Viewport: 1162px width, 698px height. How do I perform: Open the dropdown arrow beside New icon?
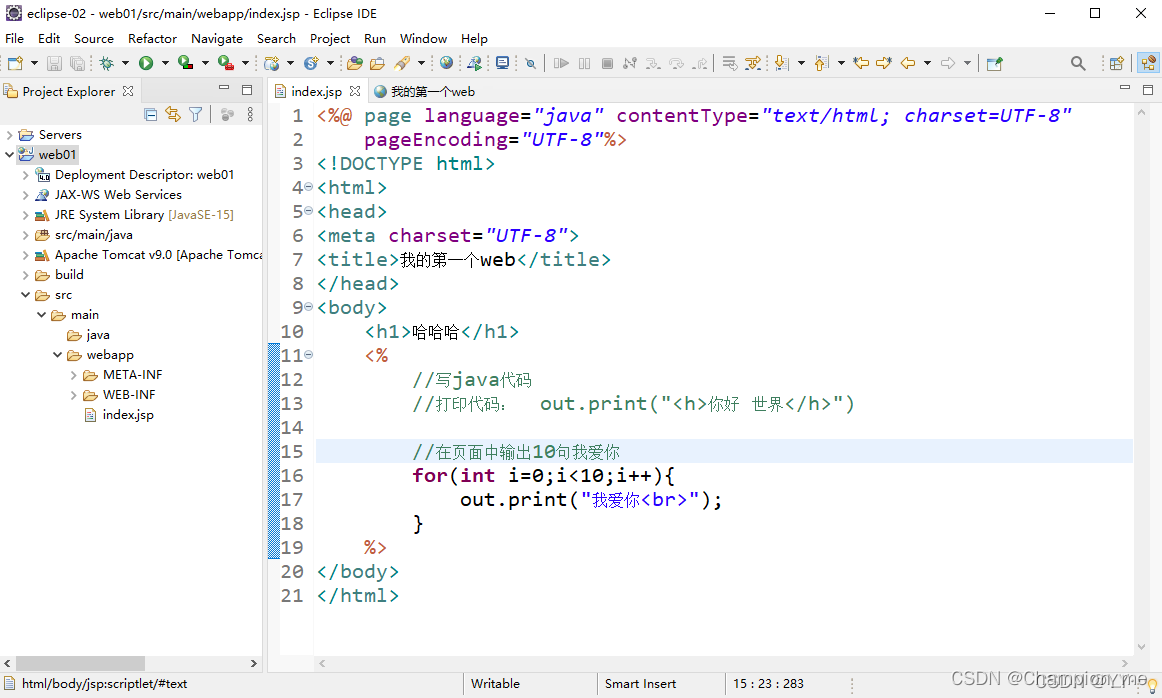34,64
